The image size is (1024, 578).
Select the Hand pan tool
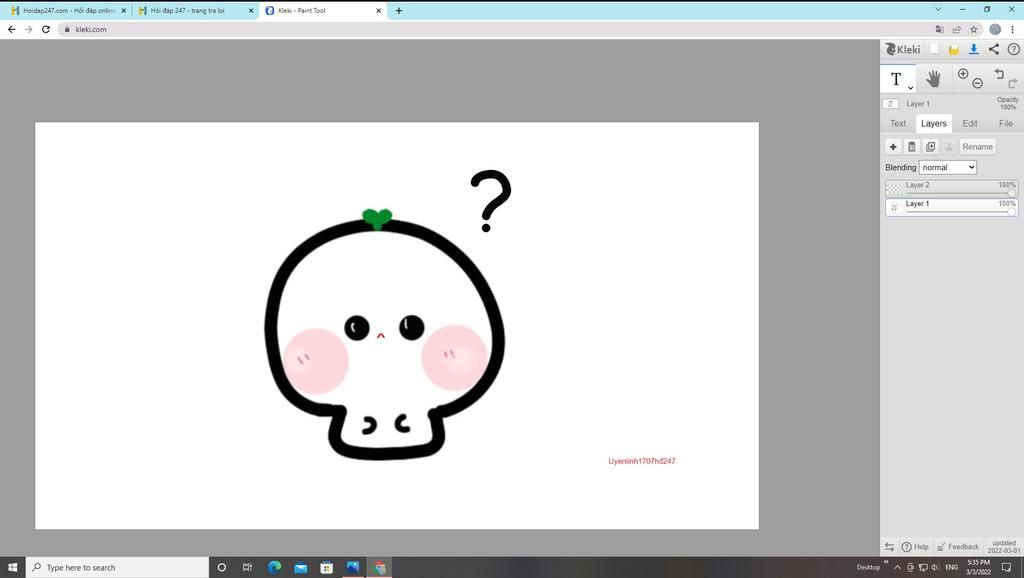click(933, 79)
